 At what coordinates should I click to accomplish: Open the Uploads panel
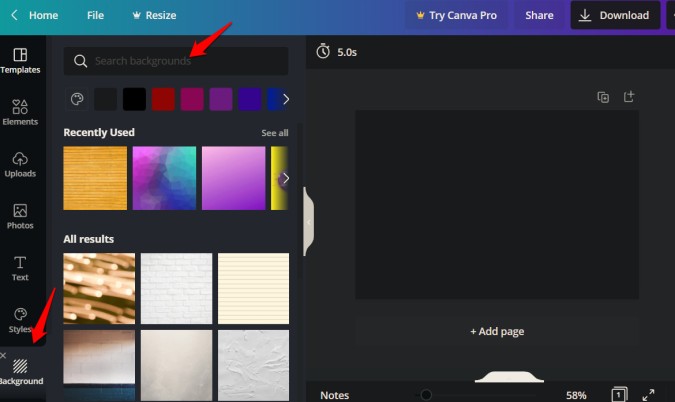pos(20,164)
